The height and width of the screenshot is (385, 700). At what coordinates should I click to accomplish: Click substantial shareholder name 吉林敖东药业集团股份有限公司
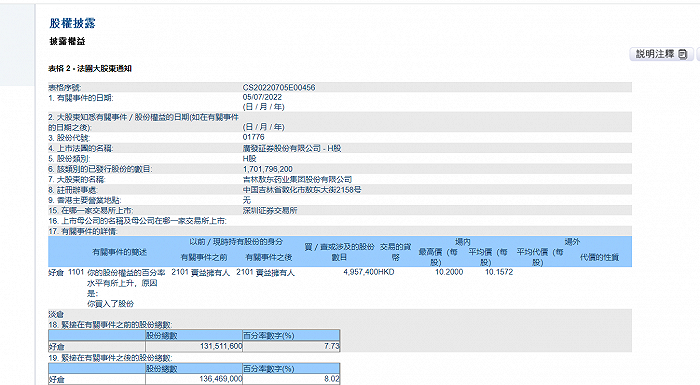(x=297, y=180)
